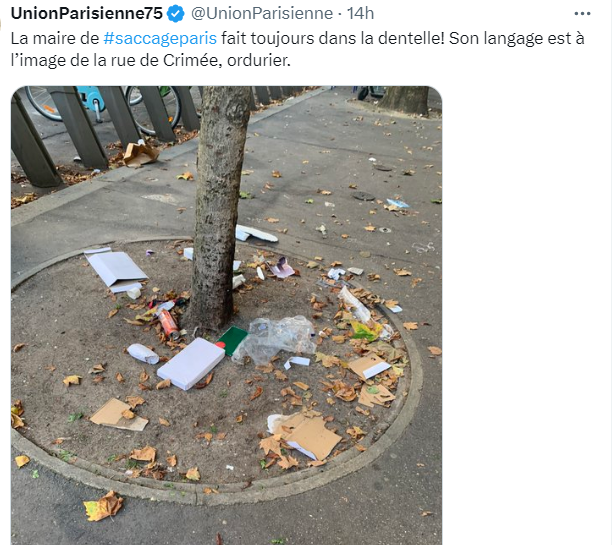This screenshot has height=545, width=616.
Task: Click the blue bicycle in the photo
Action: pyautogui.click(x=90, y=101)
